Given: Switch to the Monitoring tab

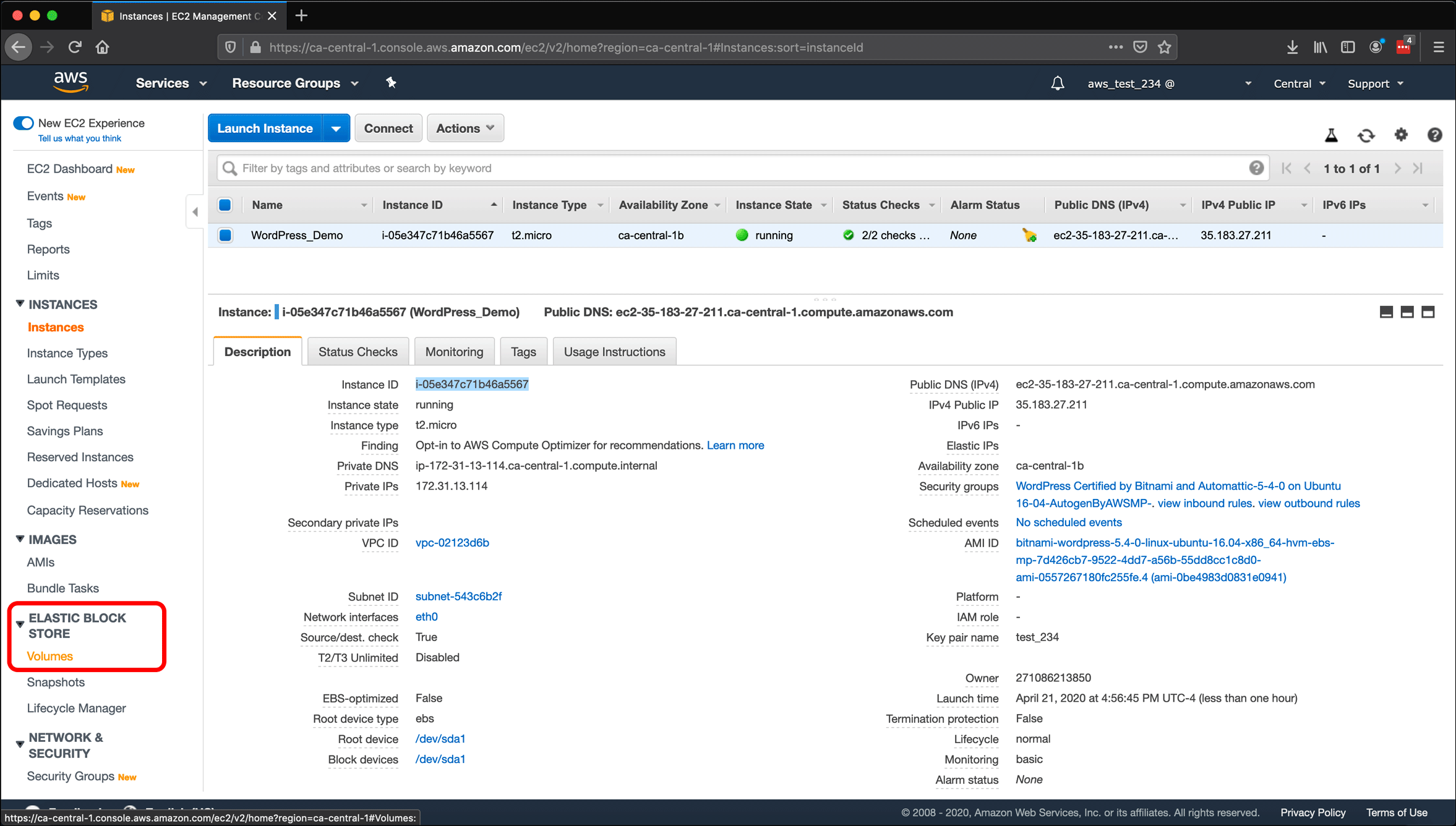Looking at the screenshot, I should click(454, 352).
